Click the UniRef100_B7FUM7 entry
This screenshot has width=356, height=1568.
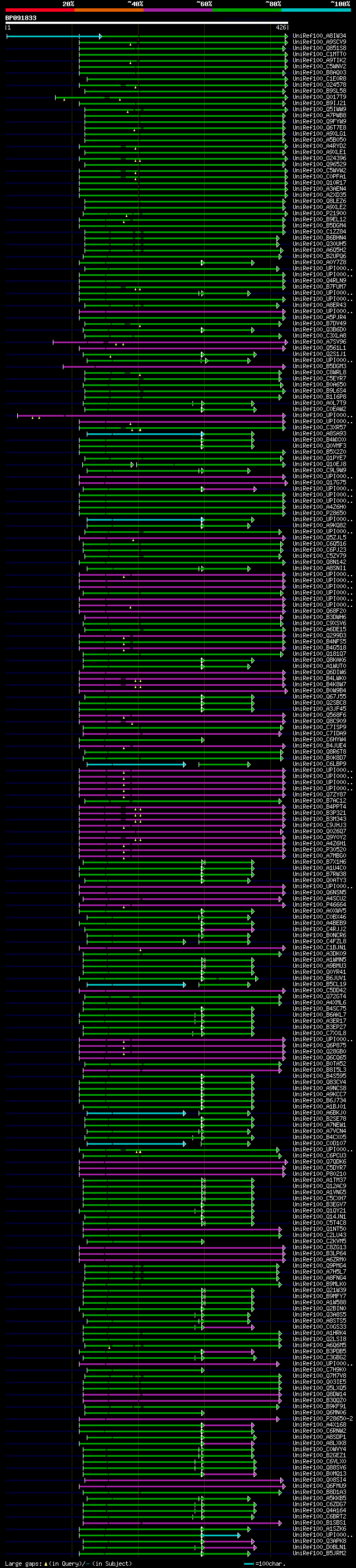click(x=319, y=286)
